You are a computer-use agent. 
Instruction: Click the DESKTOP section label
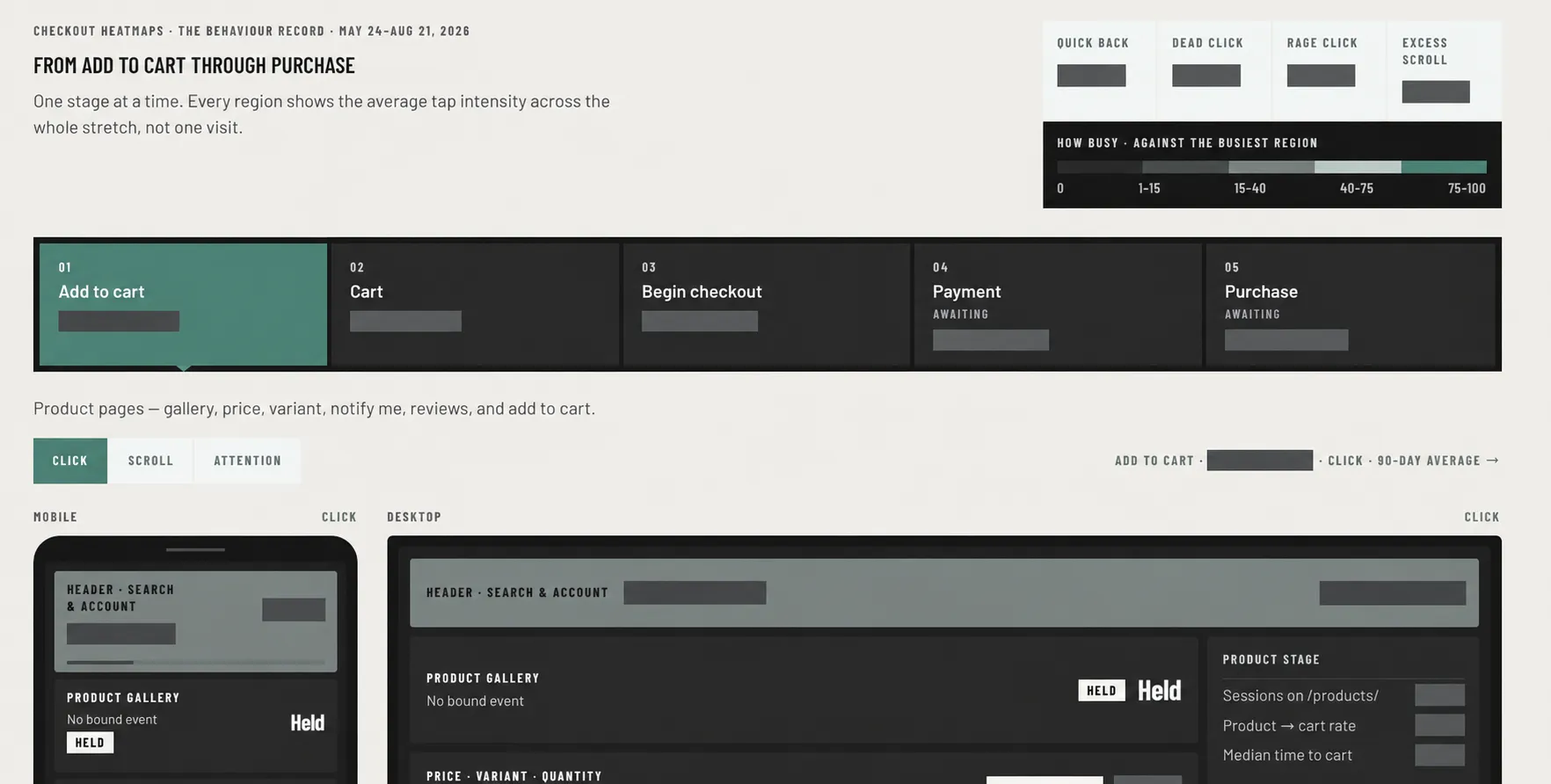(414, 517)
